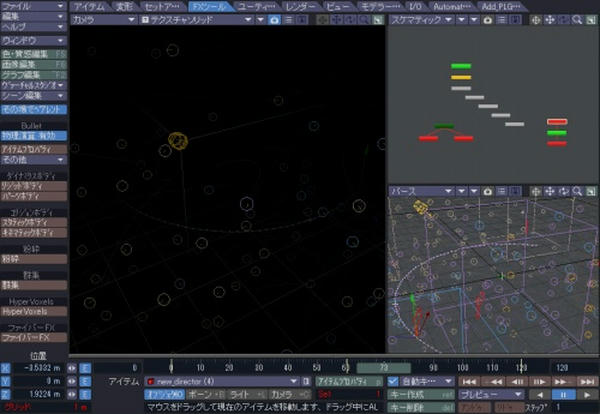
Task: Open the new_director (4) item dropdown
Action: 222,381
